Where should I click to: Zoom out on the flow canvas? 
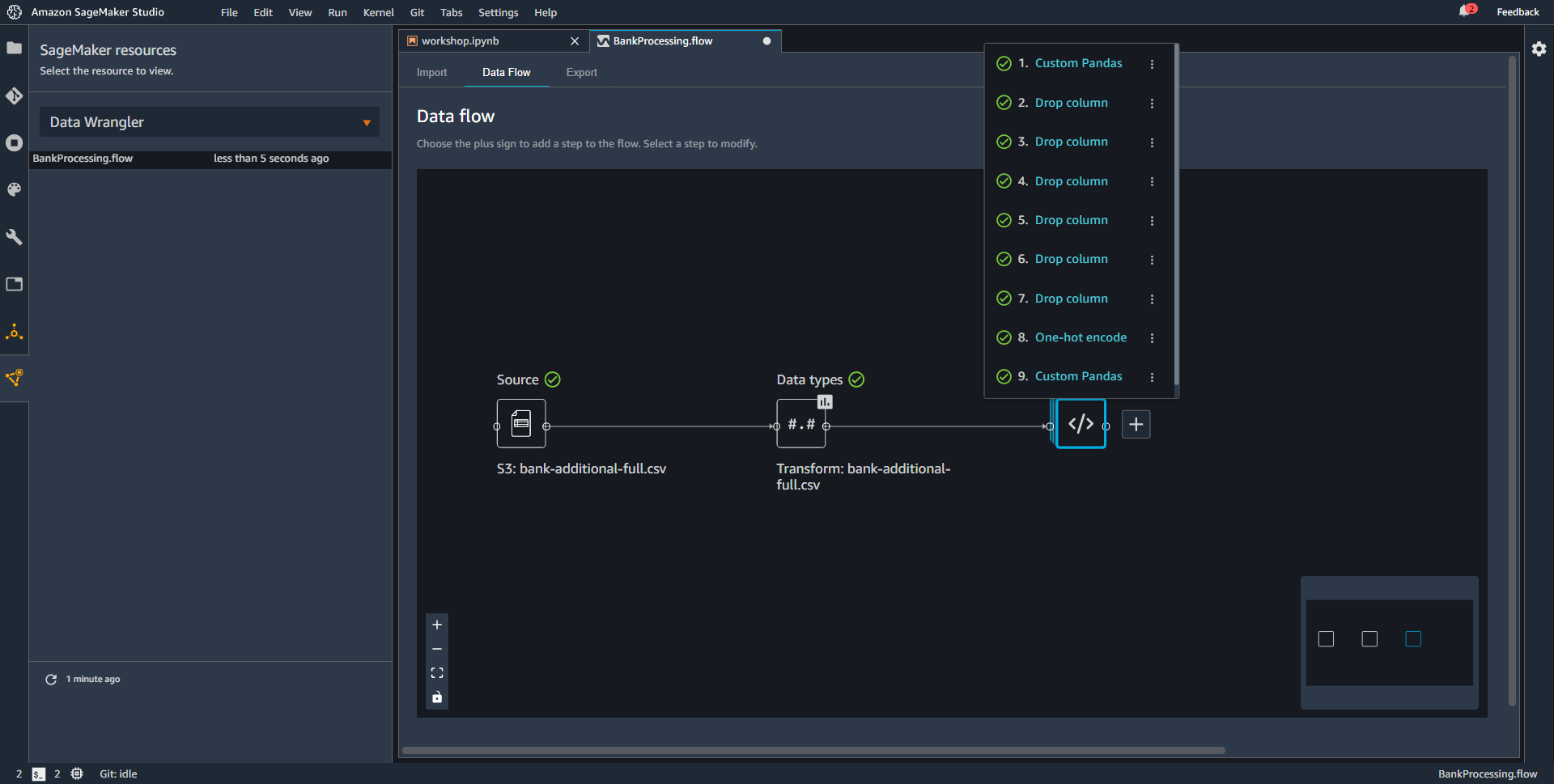[437, 649]
